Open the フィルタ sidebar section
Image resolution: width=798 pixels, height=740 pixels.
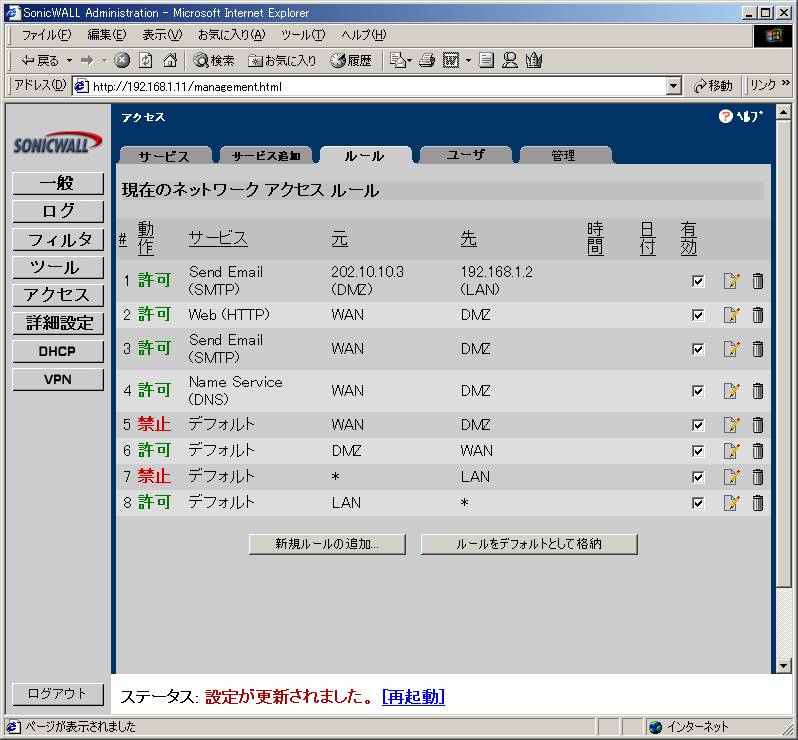tap(58, 240)
